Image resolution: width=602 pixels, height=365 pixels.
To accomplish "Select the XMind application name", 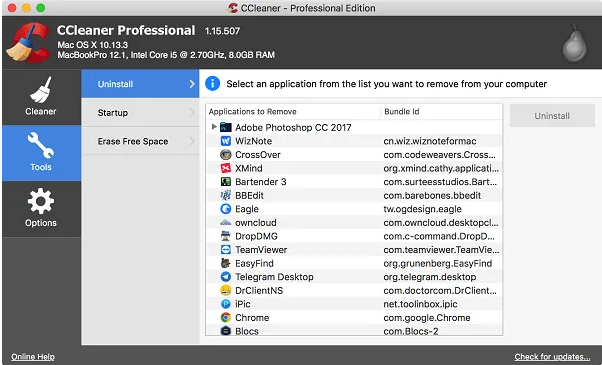I will pos(249,168).
